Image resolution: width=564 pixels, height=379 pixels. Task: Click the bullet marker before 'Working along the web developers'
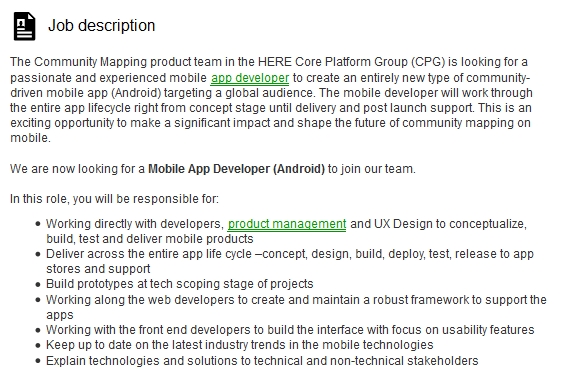point(38,300)
